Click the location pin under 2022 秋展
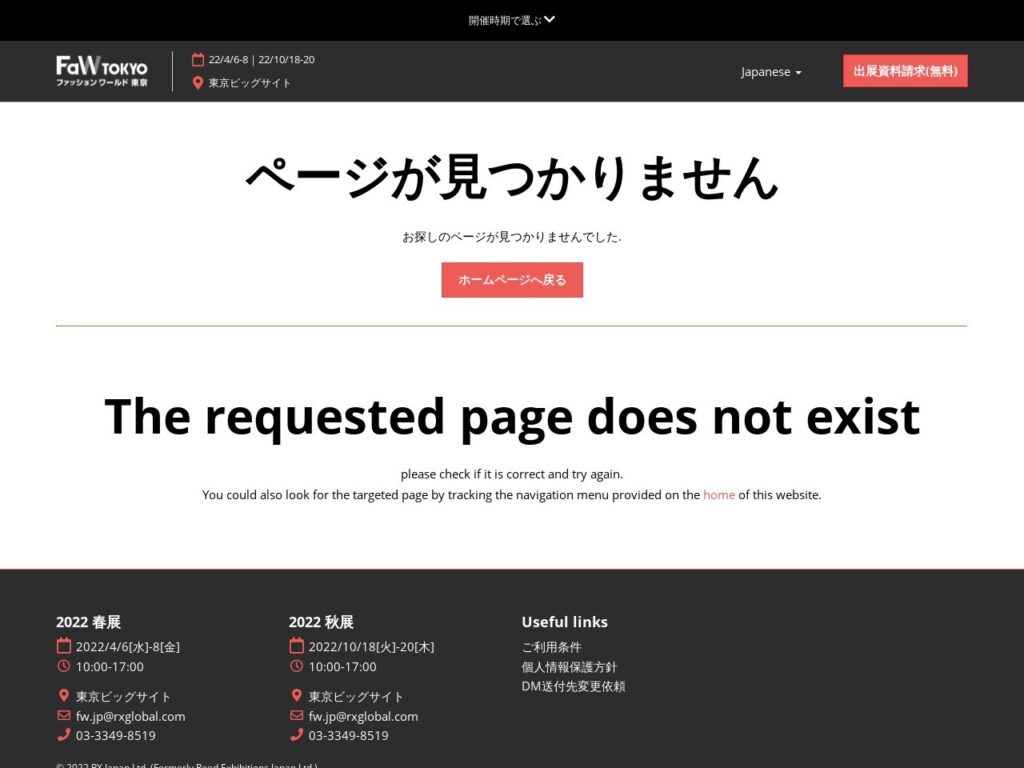The height and width of the screenshot is (768, 1024). (x=296, y=696)
